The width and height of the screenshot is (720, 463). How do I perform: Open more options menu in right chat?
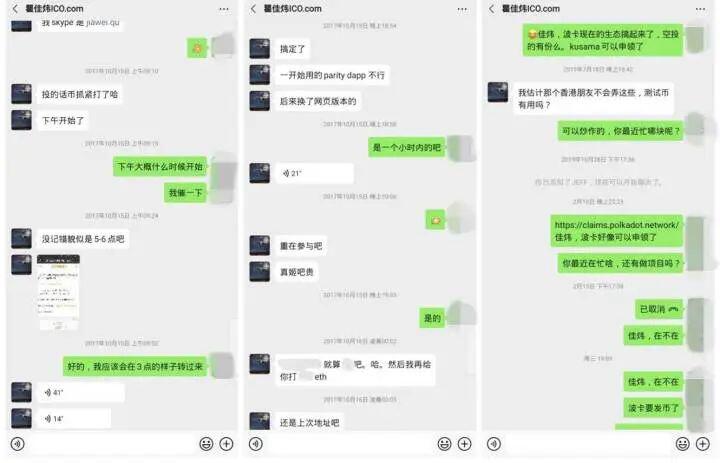(700, 9)
